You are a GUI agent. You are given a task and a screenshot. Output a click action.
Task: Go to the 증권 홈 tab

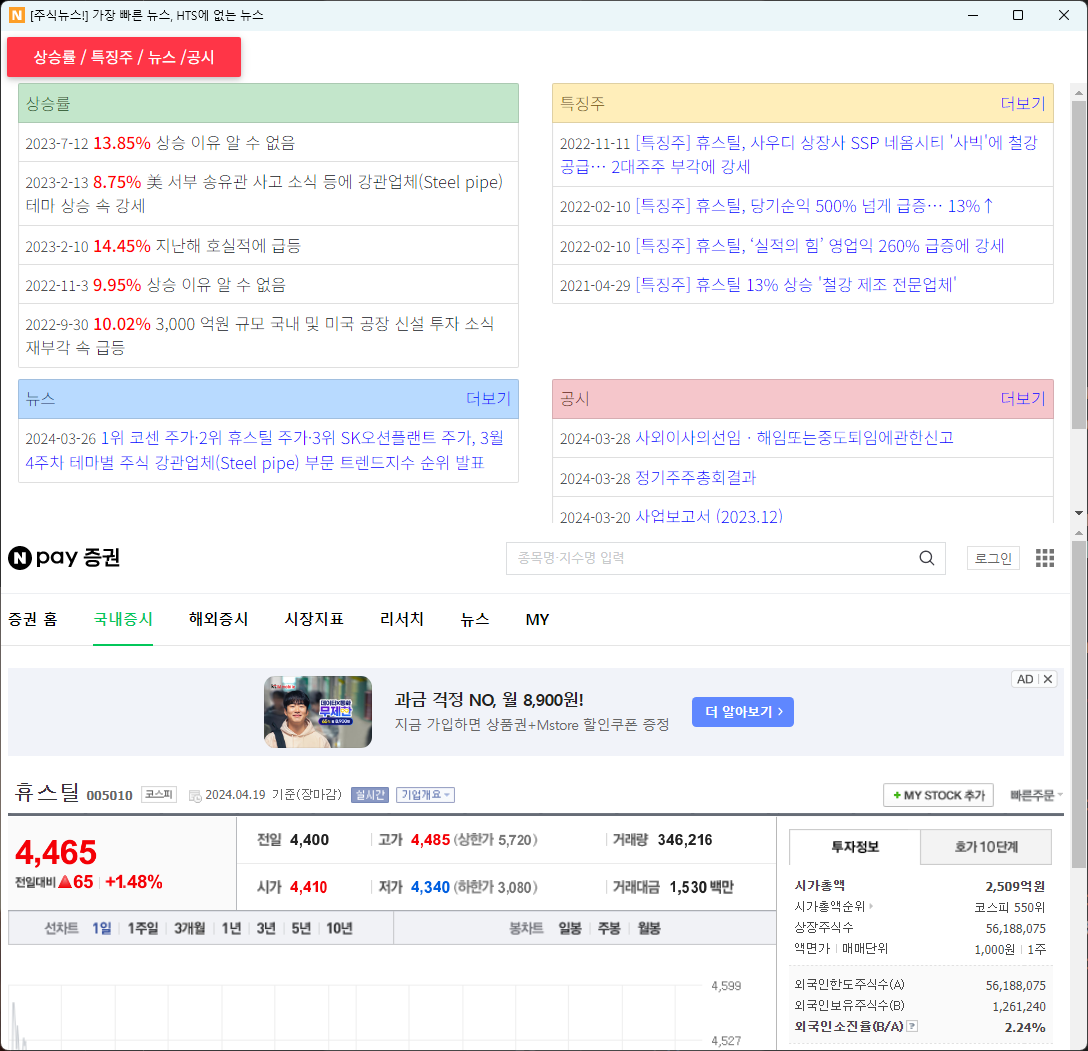coord(33,620)
